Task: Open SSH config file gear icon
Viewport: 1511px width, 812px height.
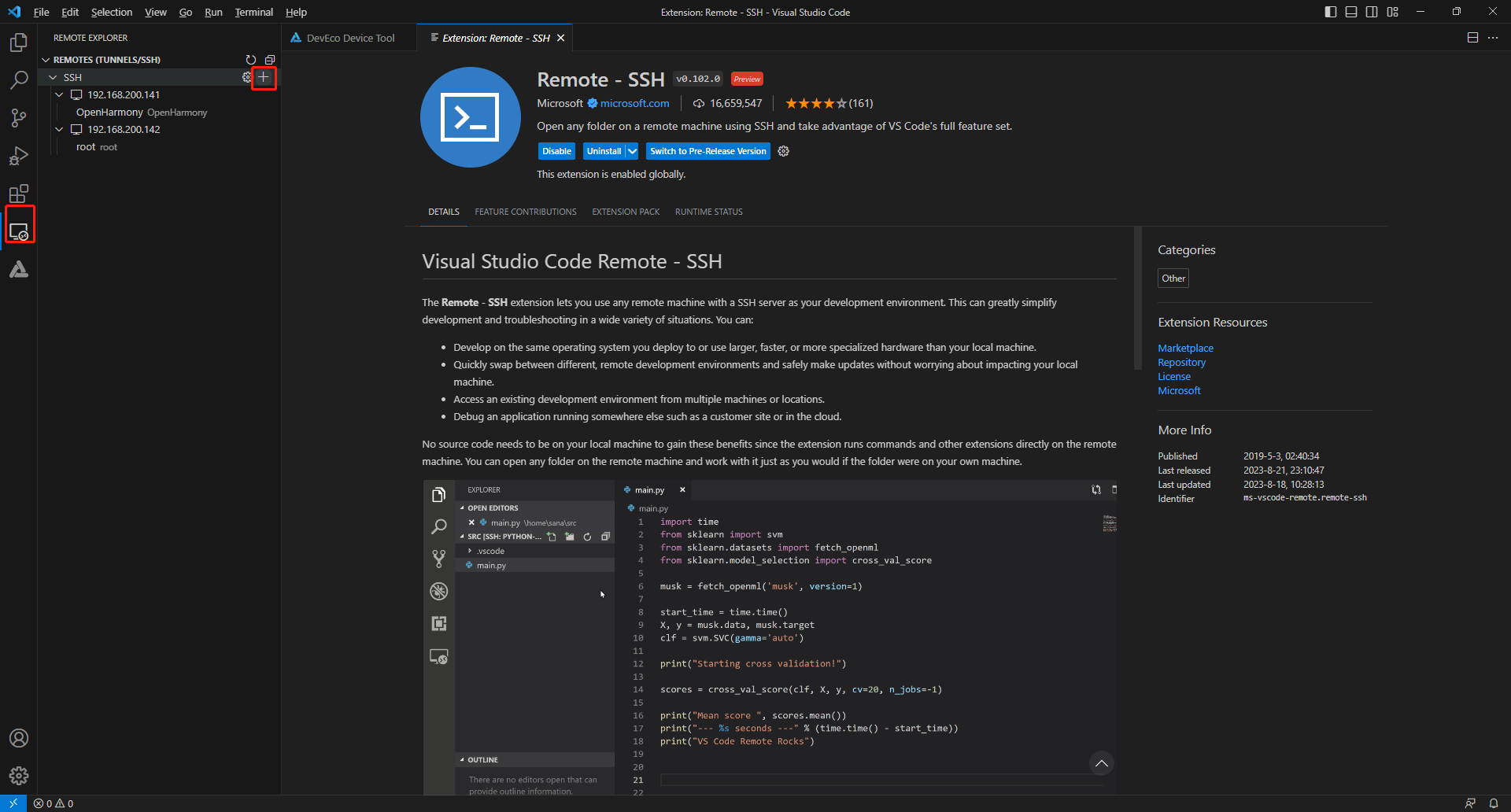Action: click(246, 77)
